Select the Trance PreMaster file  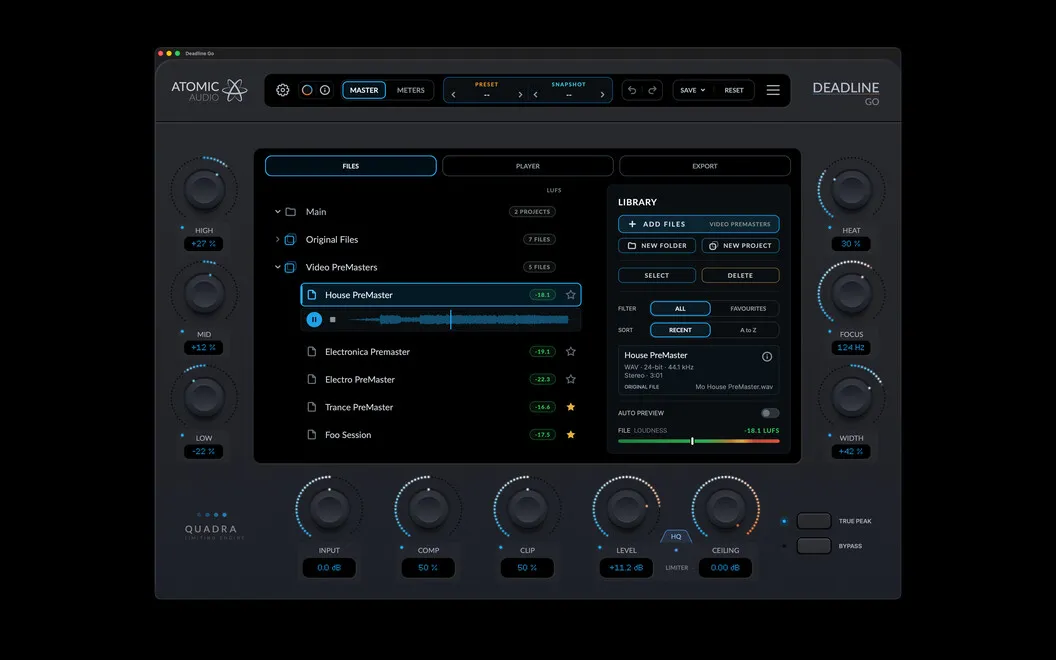440,407
